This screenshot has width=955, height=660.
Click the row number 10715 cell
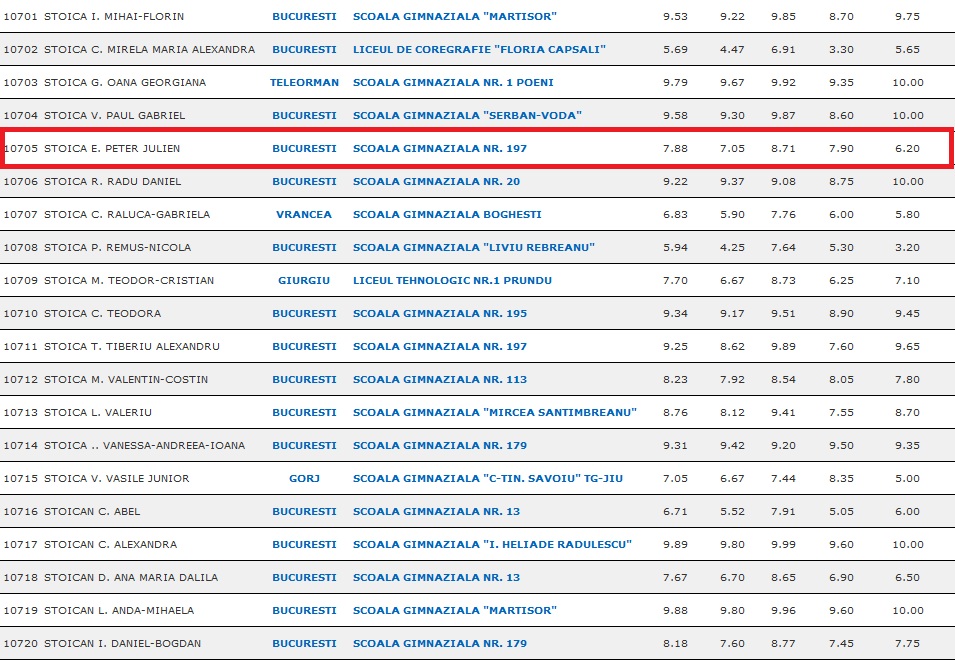[21, 479]
